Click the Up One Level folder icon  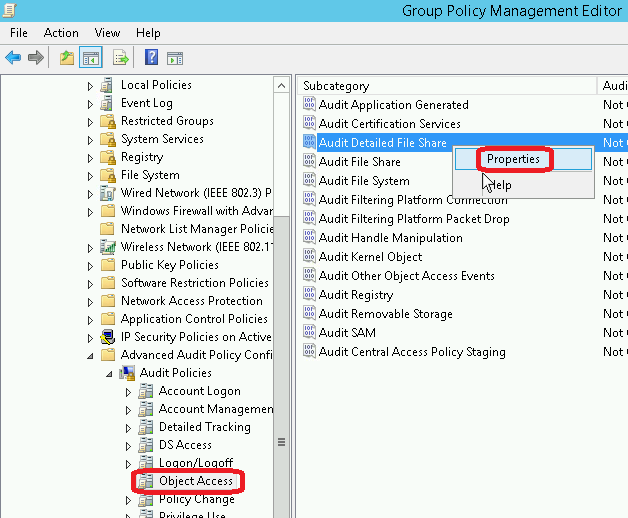[66, 57]
